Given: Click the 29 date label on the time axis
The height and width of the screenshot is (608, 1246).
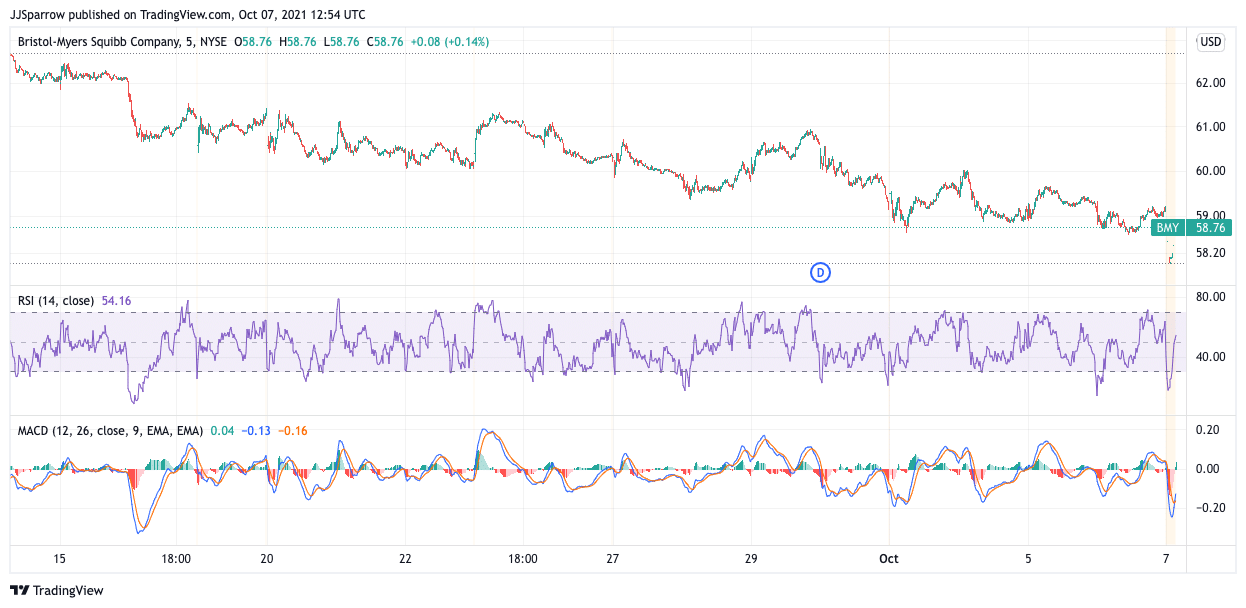Looking at the screenshot, I should 751,559.
